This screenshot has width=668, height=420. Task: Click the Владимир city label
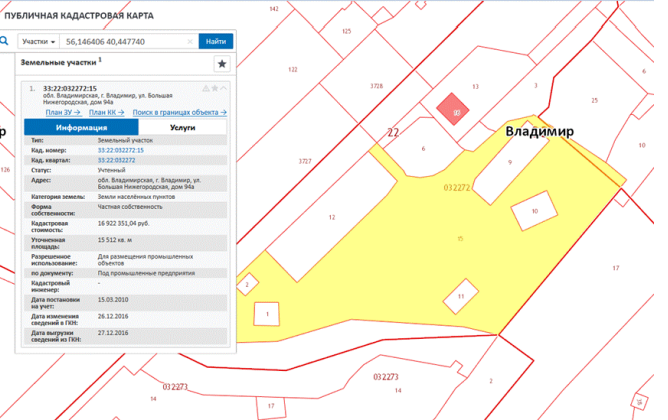point(539,131)
